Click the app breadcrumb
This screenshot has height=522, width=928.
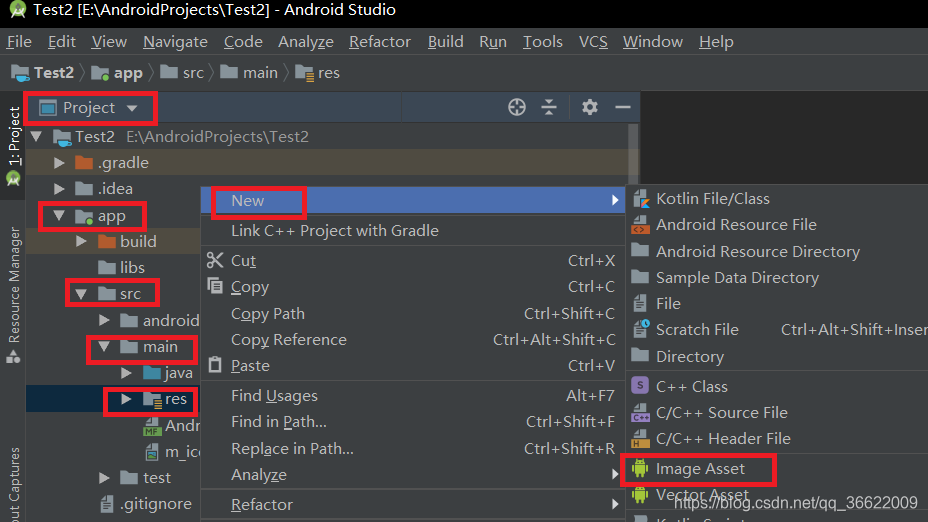[x=117, y=73]
